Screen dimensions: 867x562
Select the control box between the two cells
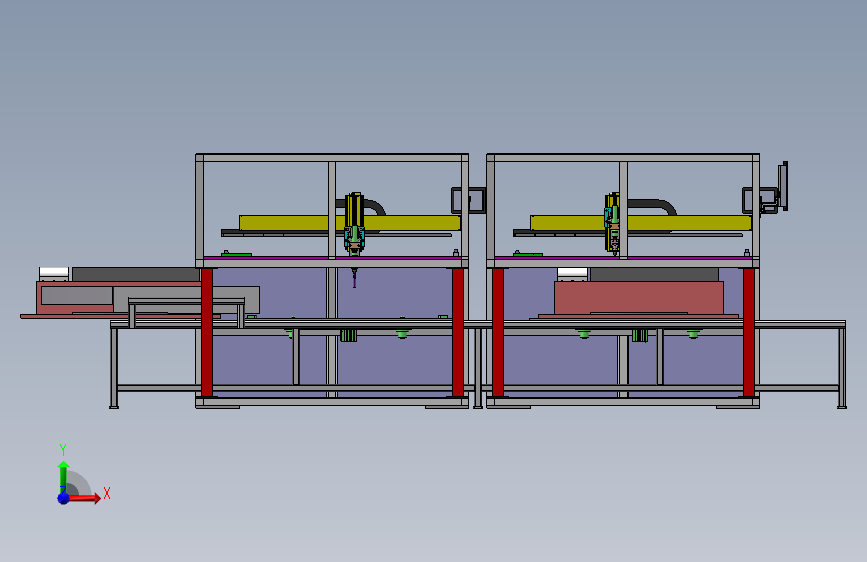point(469,200)
